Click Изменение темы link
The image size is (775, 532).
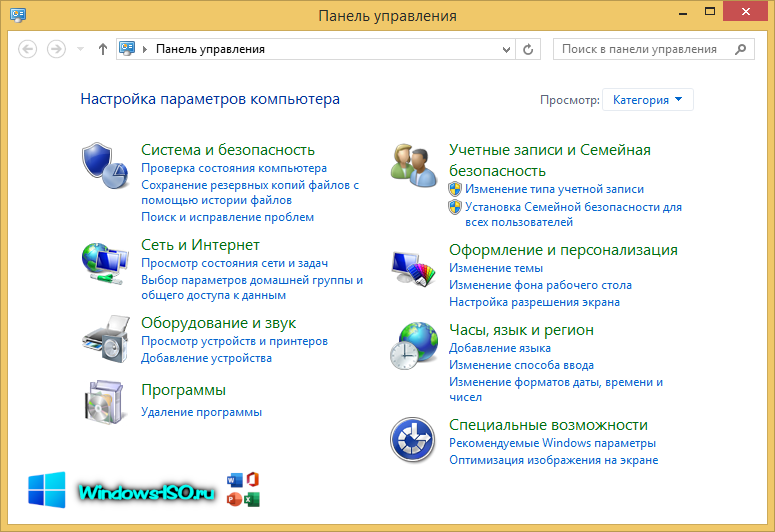[x=496, y=268]
